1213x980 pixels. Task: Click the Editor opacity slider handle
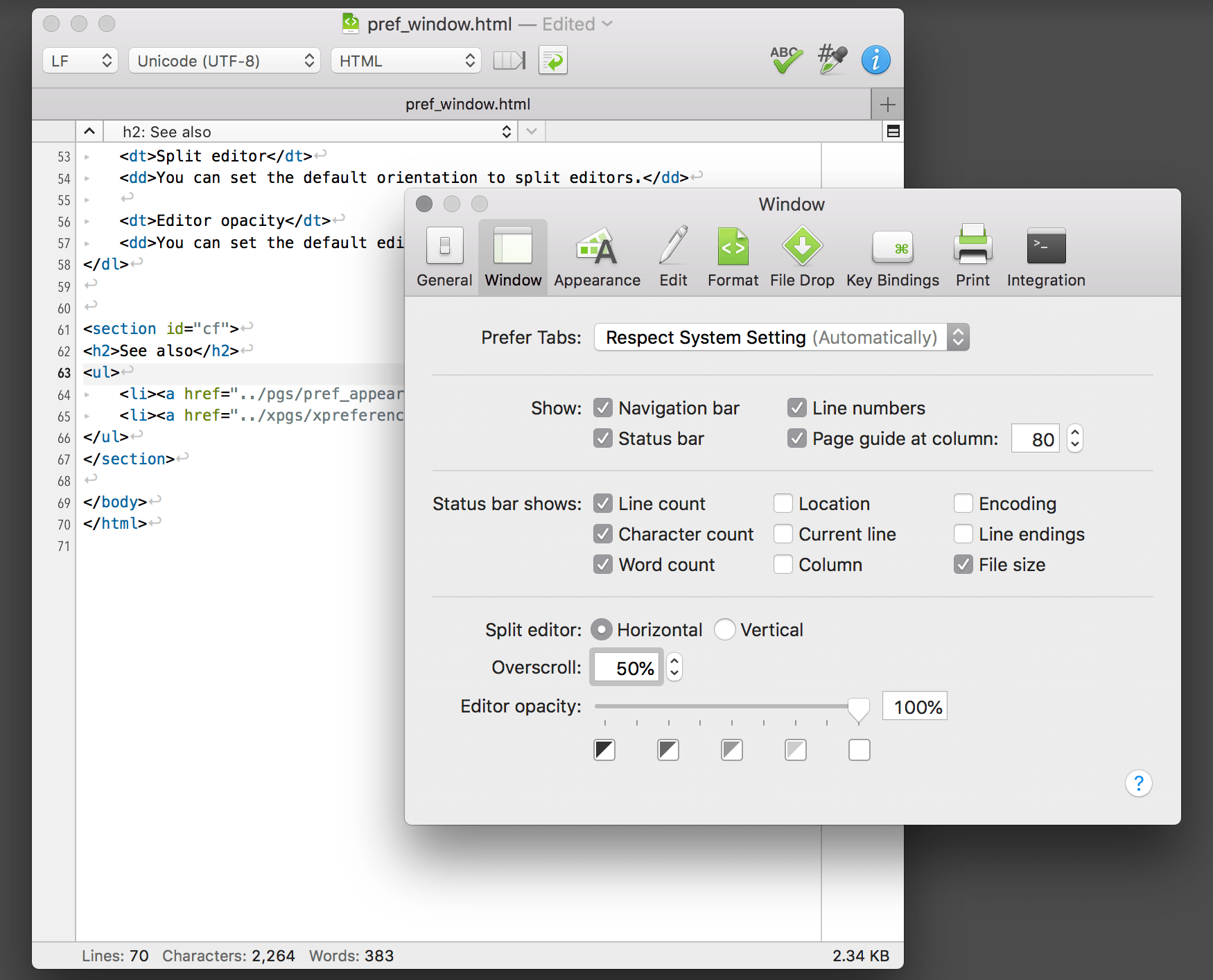pyautogui.click(x=858, y=708)
